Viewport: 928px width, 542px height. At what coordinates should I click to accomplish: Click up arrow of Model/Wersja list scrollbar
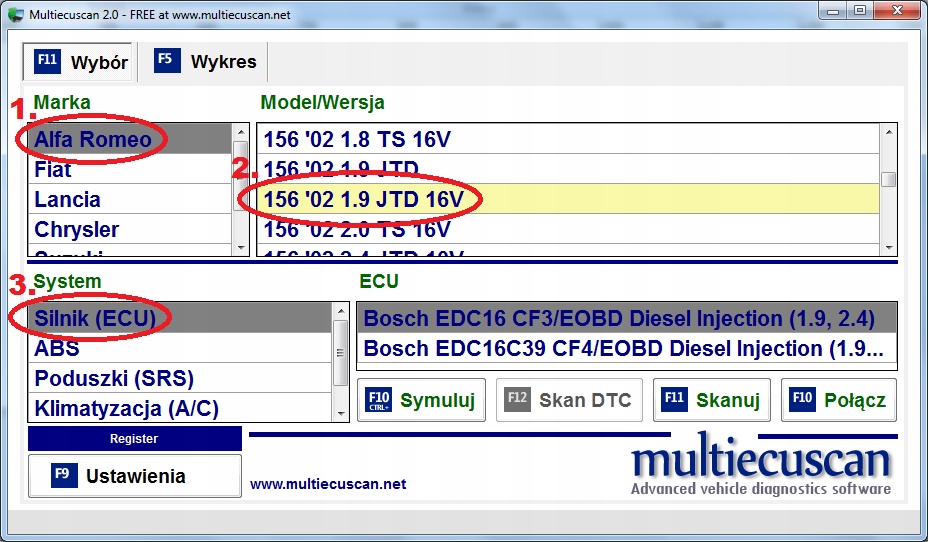click(888, 132)
